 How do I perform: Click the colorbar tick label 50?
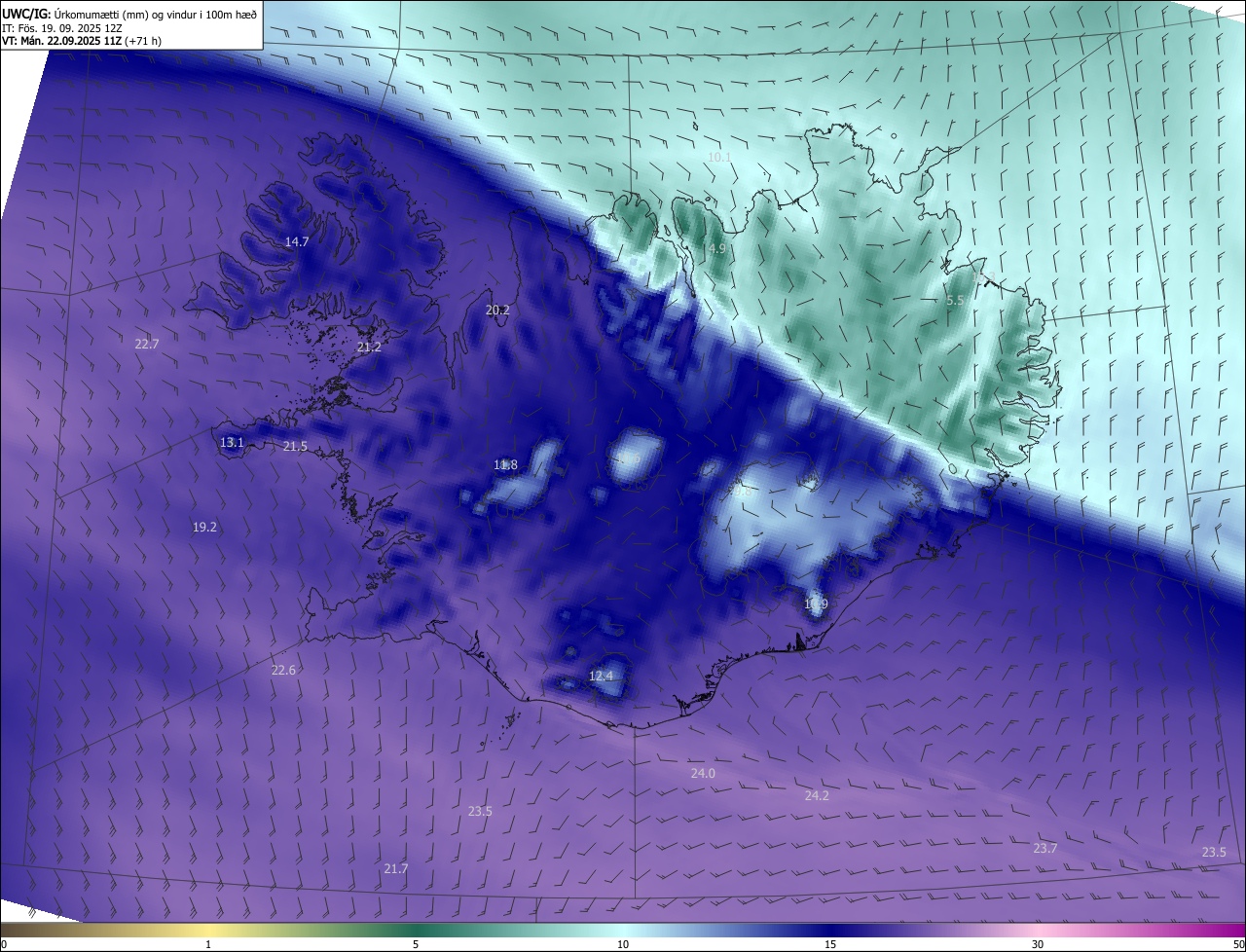pos(1238,944)
